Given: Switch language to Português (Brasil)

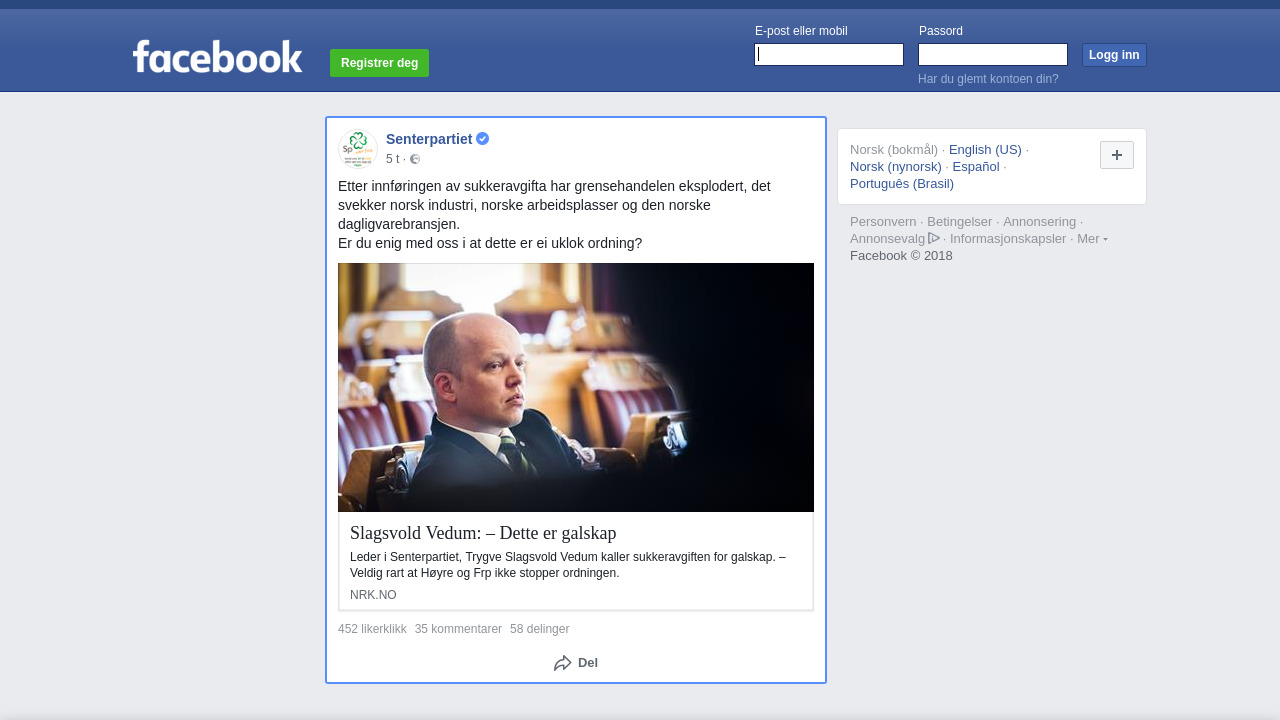Looking at the screenshot, I should point(902,184).
